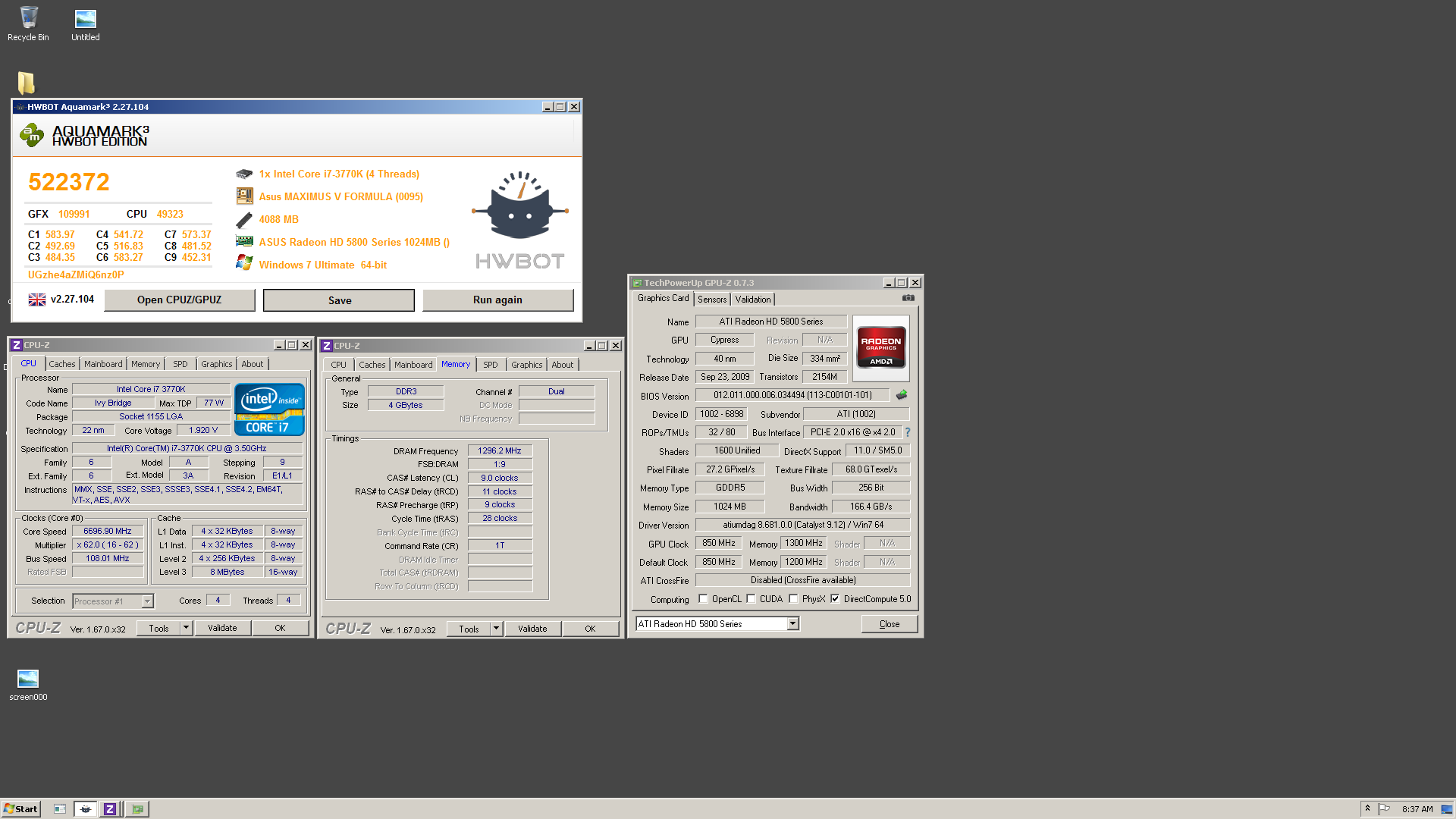This screenshot has width=1456, height=819.
Task: Open the Sensors tab in GPU-Z
Action: pos(712,300)
